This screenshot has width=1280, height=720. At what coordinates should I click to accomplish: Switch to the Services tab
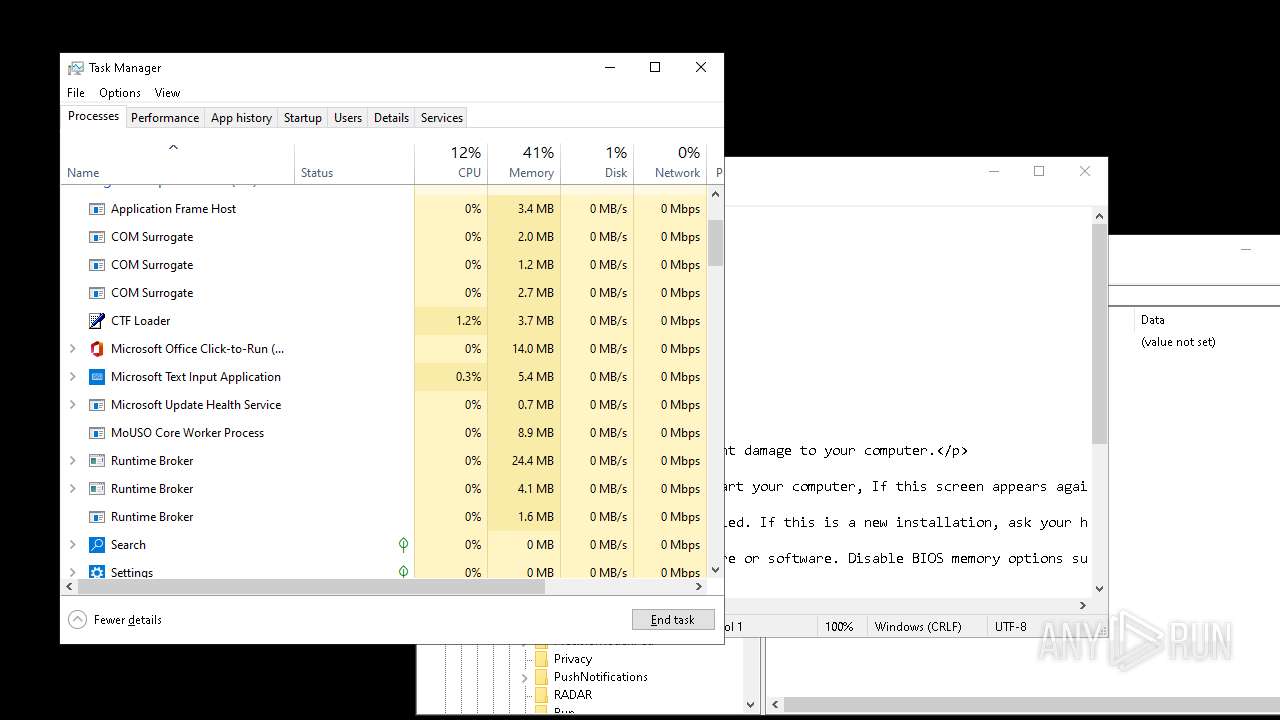[x=442, y=118]
